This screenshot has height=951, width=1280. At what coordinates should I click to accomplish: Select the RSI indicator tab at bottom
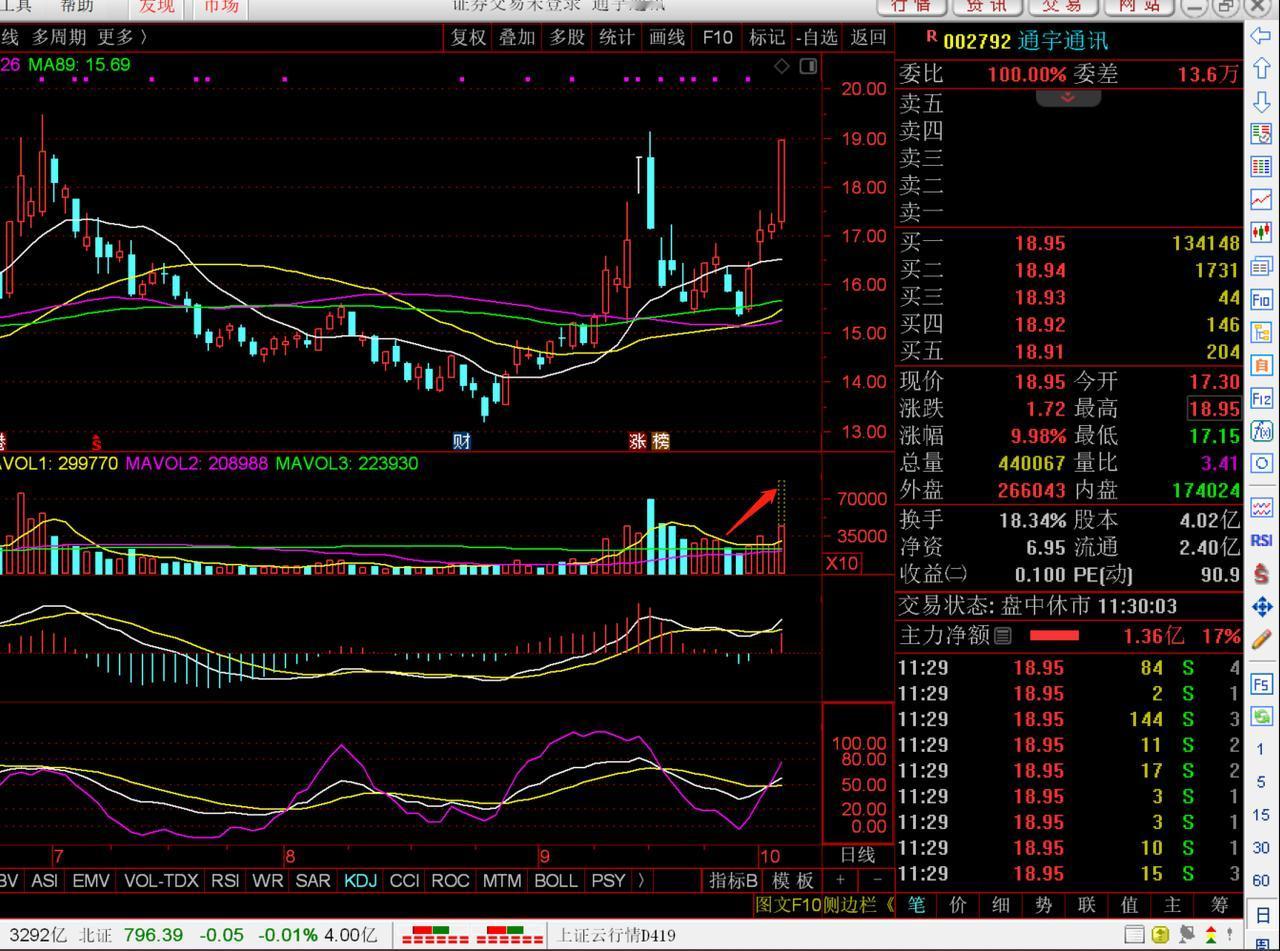(224, 881)
